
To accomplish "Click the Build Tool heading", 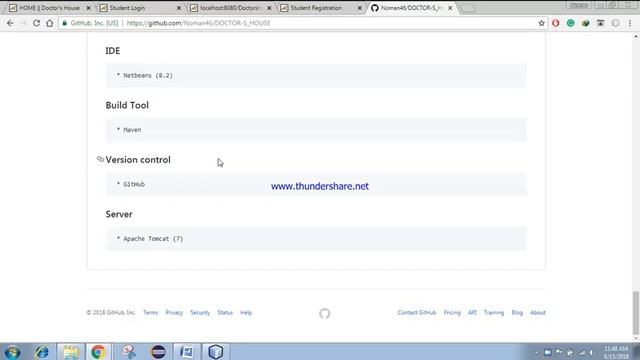I will coord(127,105).
